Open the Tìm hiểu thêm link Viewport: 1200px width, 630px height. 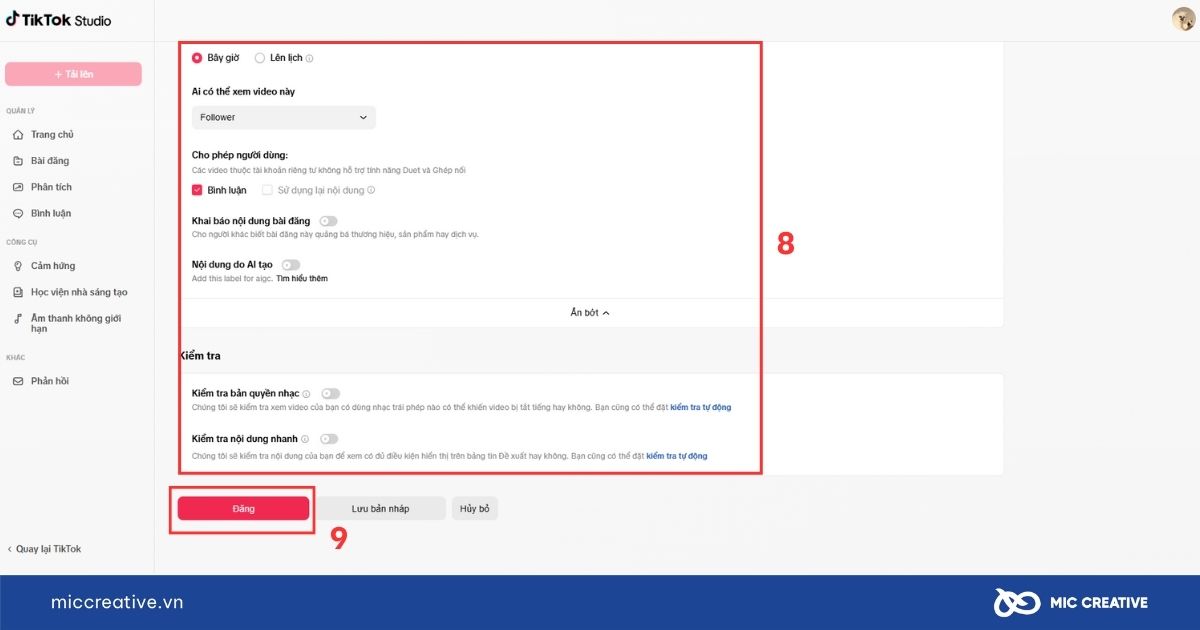pos(302,278)
